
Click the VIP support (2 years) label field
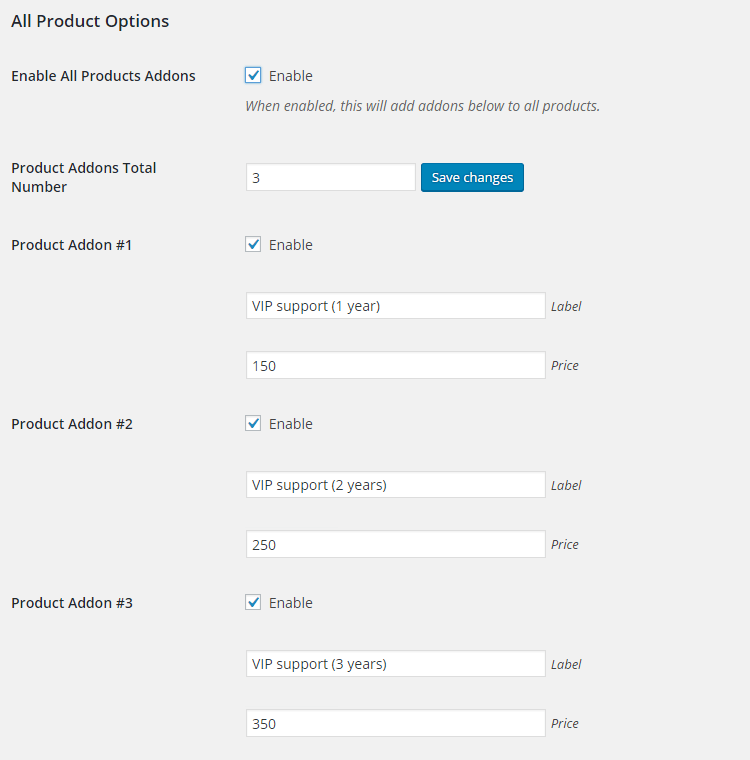[395, 485]
